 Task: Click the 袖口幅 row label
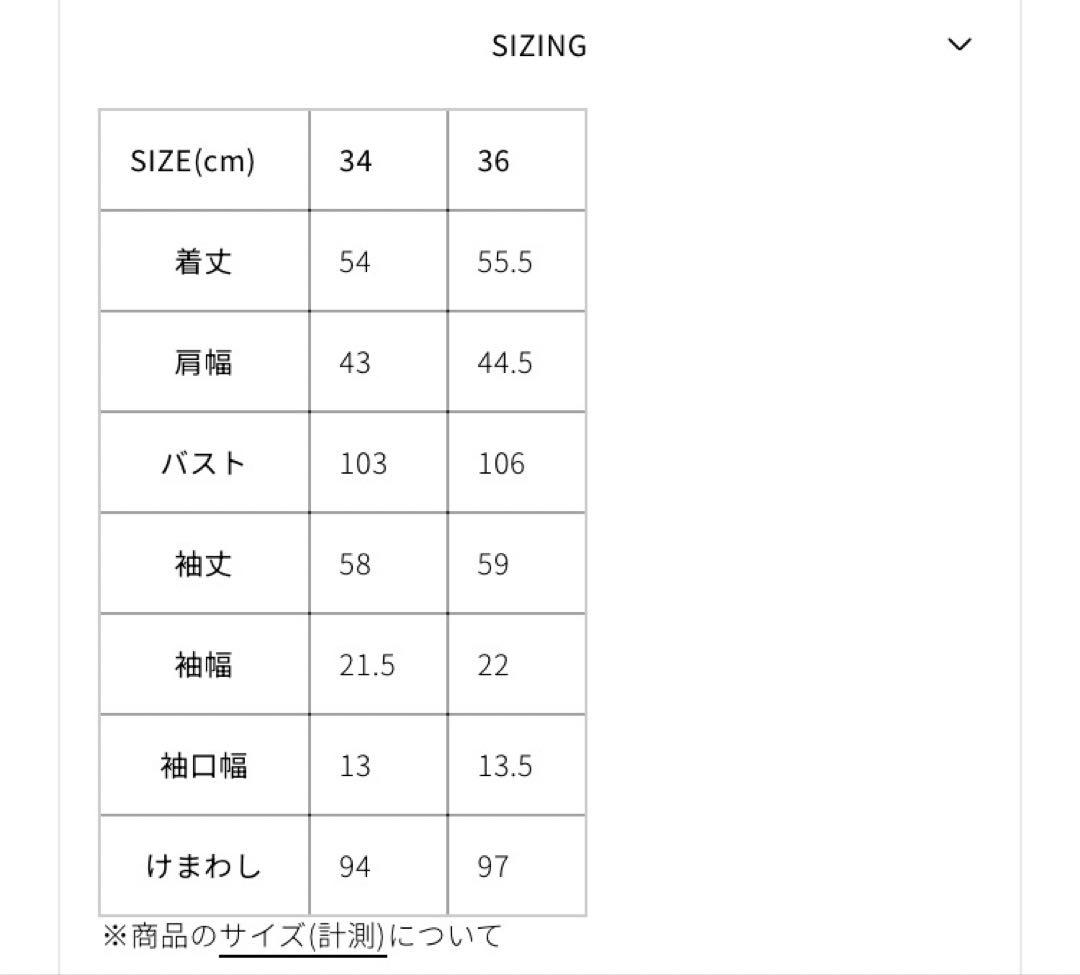[203, 766]
